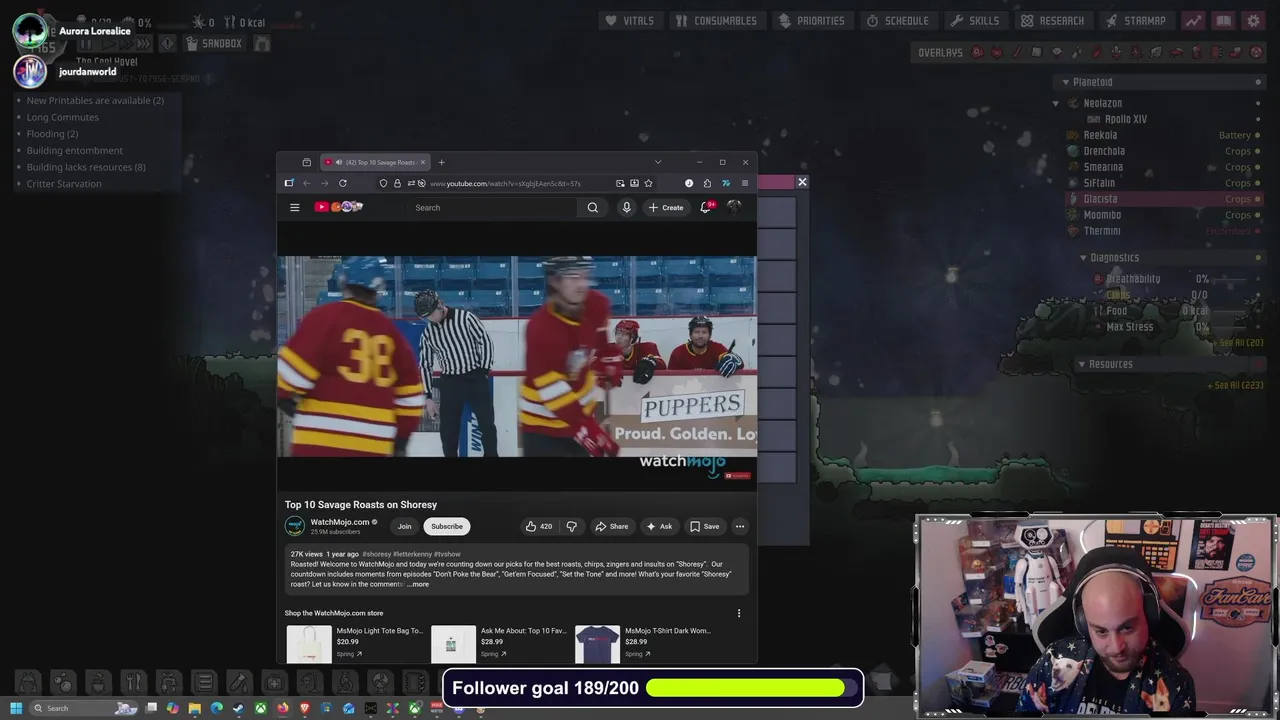Viewport: 1280px width, 720px height.
Task: Dislike the Shoresy roasts video
Action: [571, 526]
